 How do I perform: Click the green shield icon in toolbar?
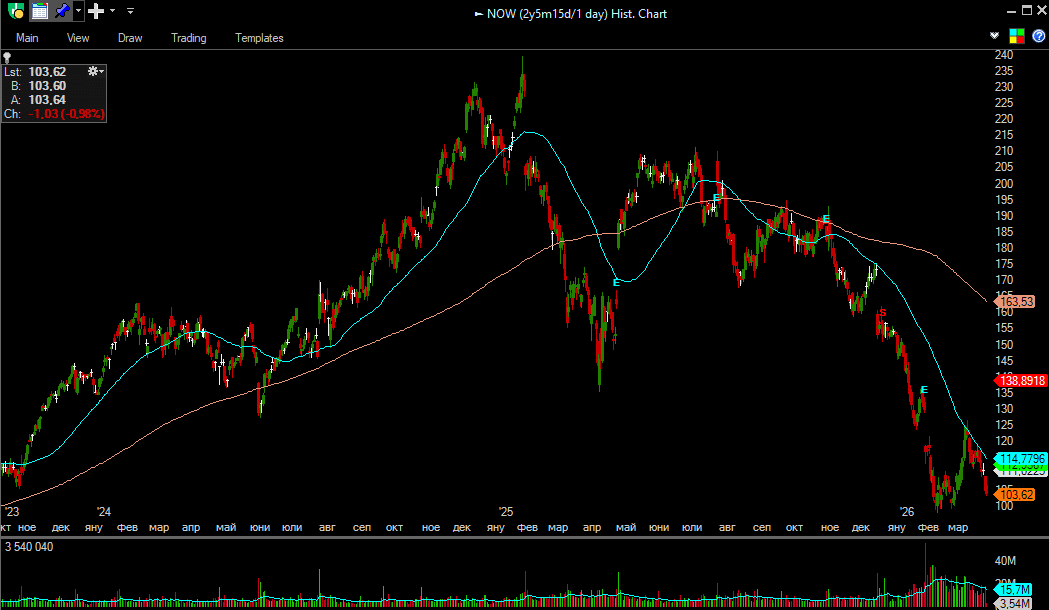pyautogui.click(x=15, y=11)
